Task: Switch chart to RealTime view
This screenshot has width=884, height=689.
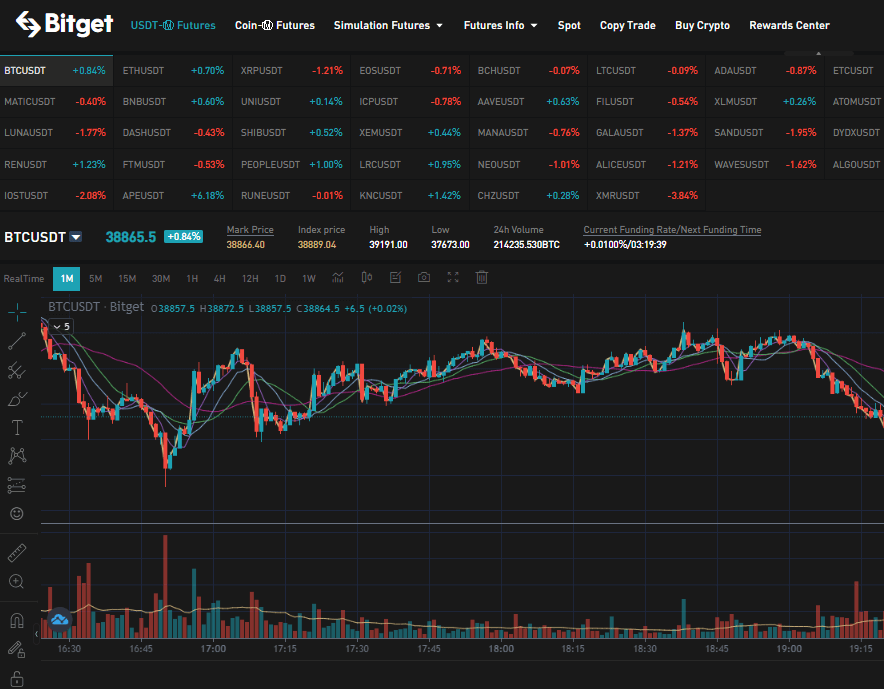Action: point(24,279)
